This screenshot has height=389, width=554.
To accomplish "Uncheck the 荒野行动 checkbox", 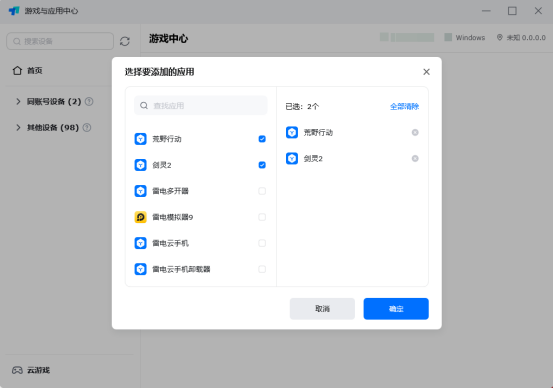I will 262,139.
